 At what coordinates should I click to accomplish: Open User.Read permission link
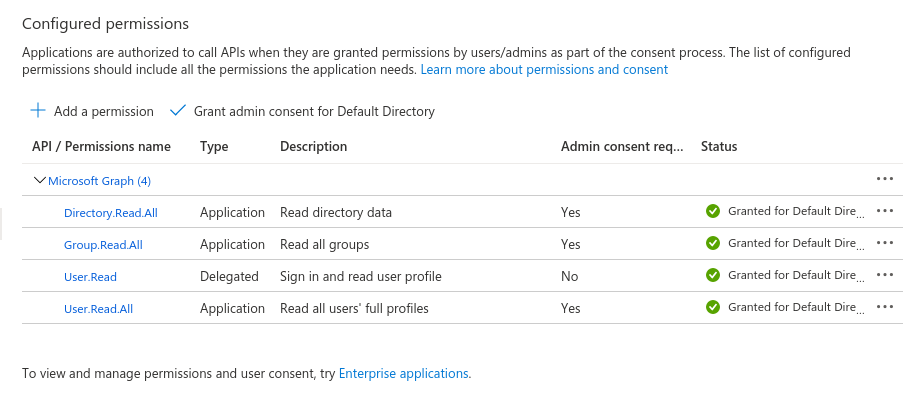[x=90, y=277]
